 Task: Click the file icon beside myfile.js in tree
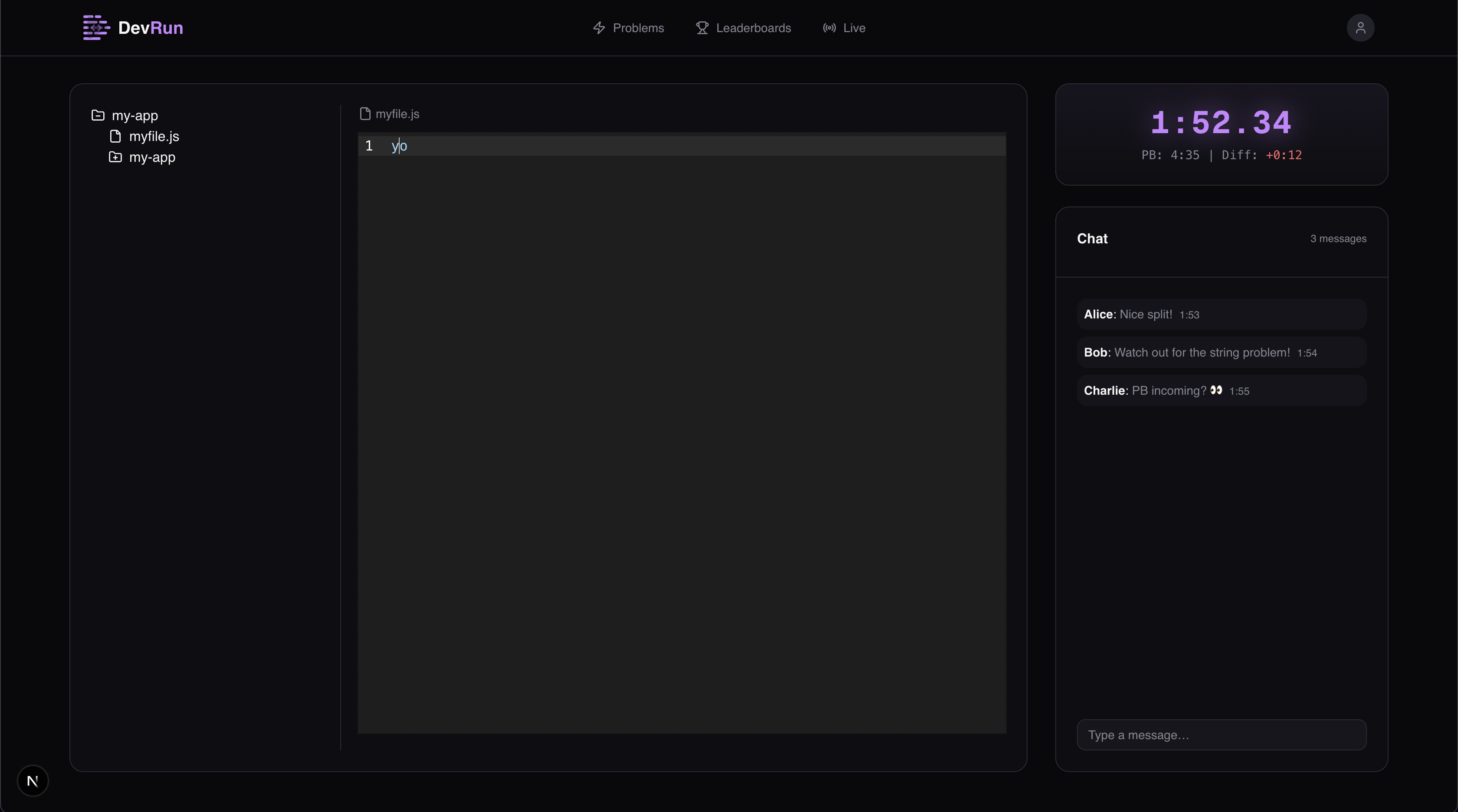[x=115, y=136]
